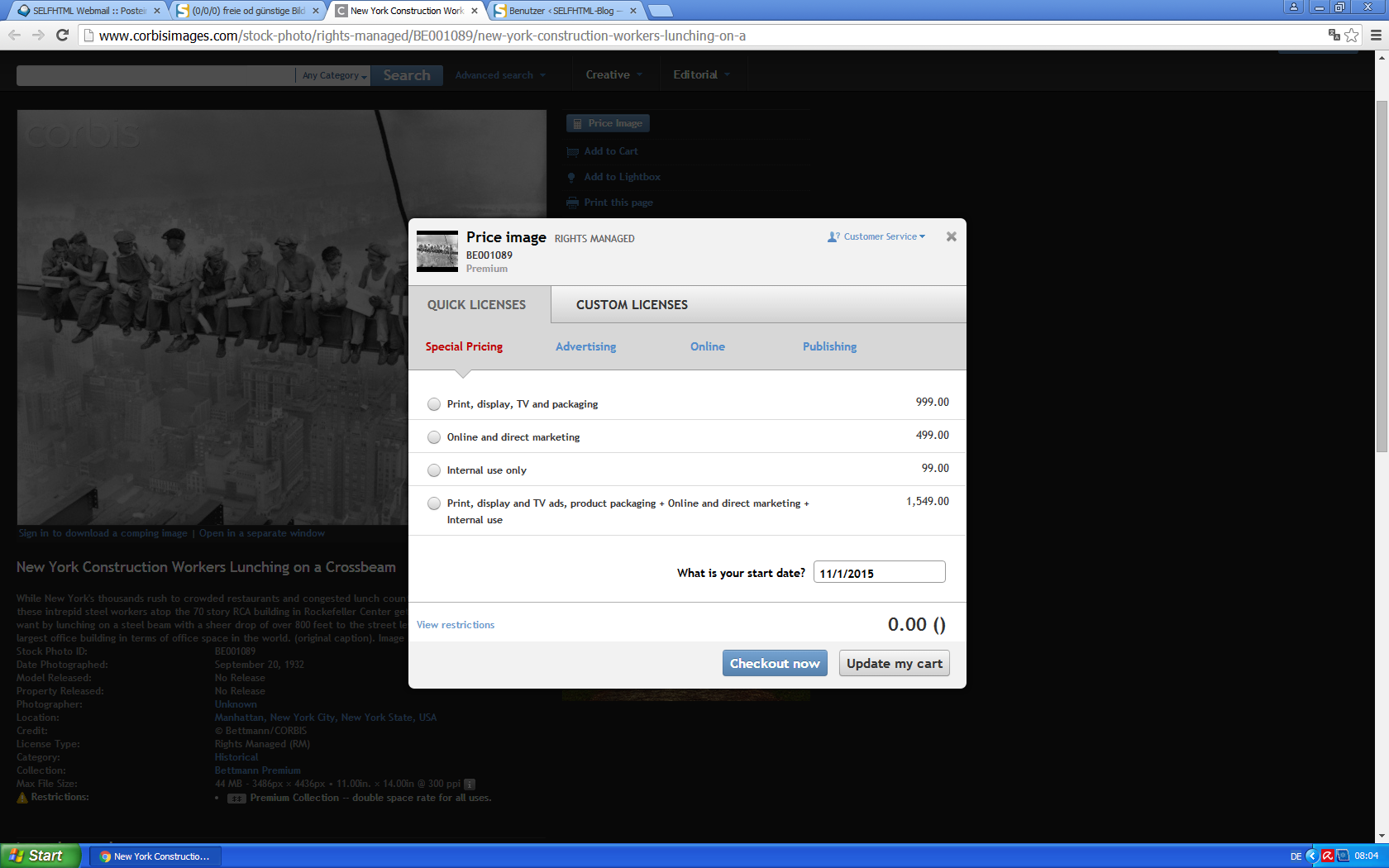This screenshot has height=868, width=1389.
Task: Click the blue circular tray icon
Action: pos(1311,856)
